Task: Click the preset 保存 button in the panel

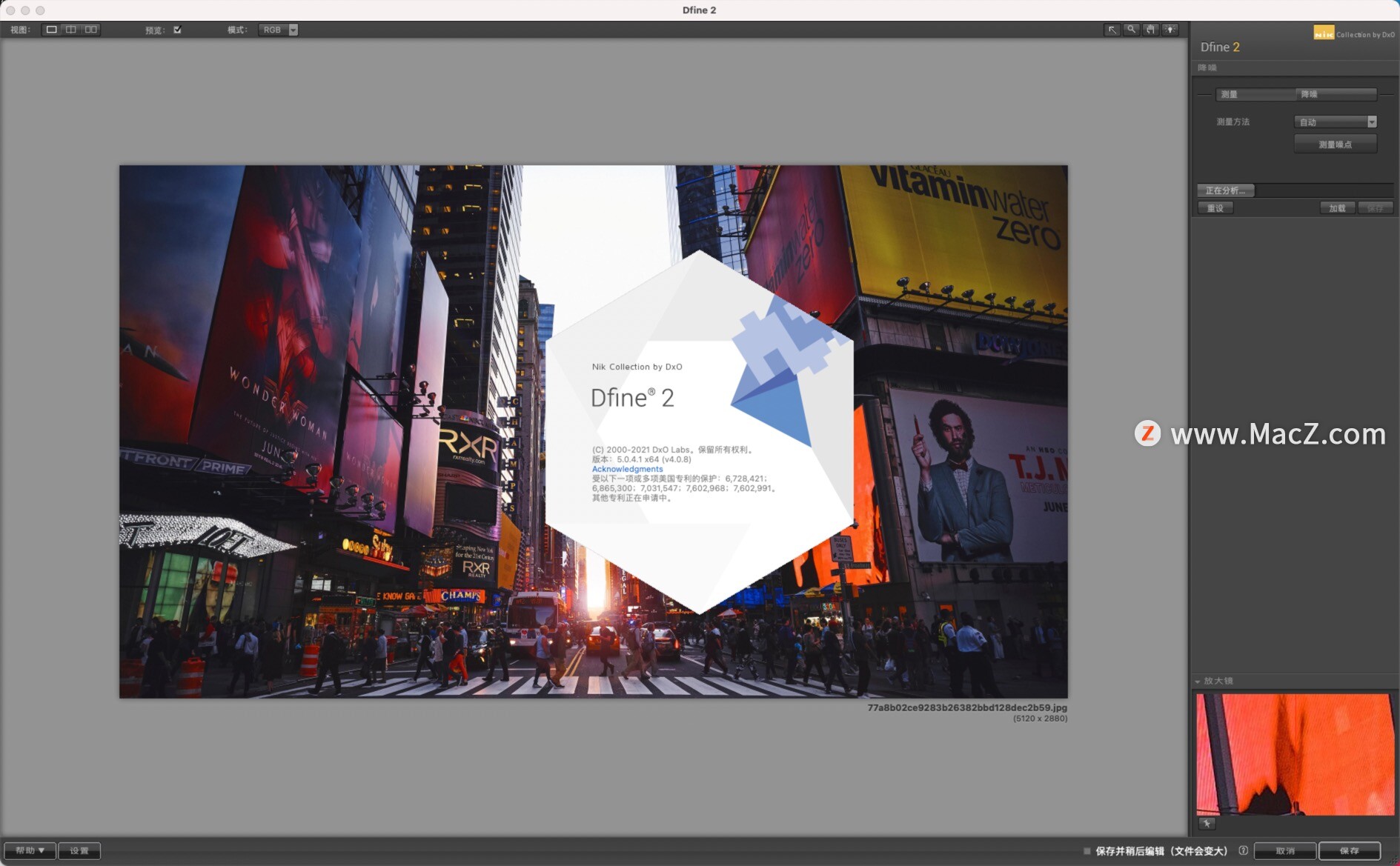Action: (1376, 208)
